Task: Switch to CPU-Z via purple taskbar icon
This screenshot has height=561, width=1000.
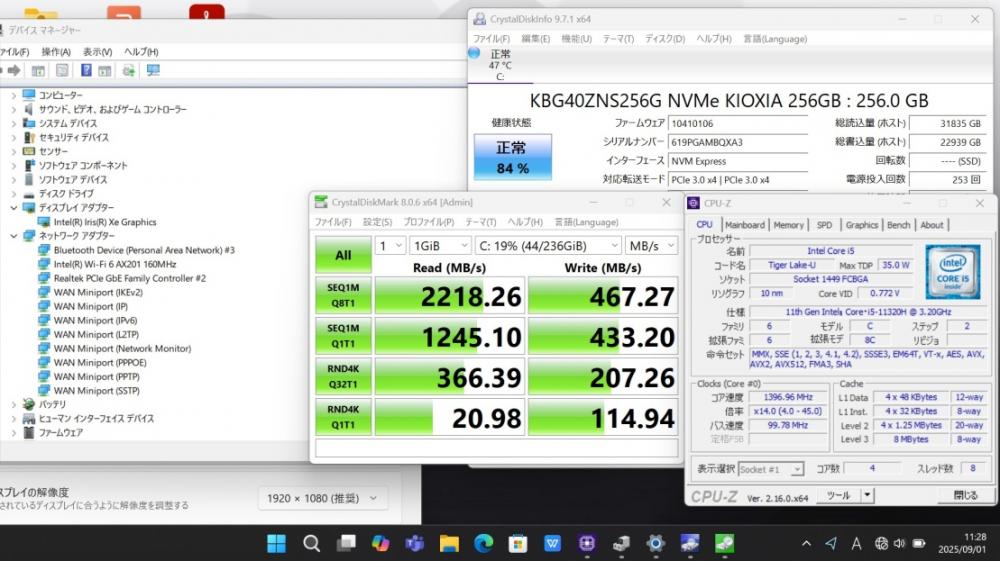Action: (x=587, y=543)
